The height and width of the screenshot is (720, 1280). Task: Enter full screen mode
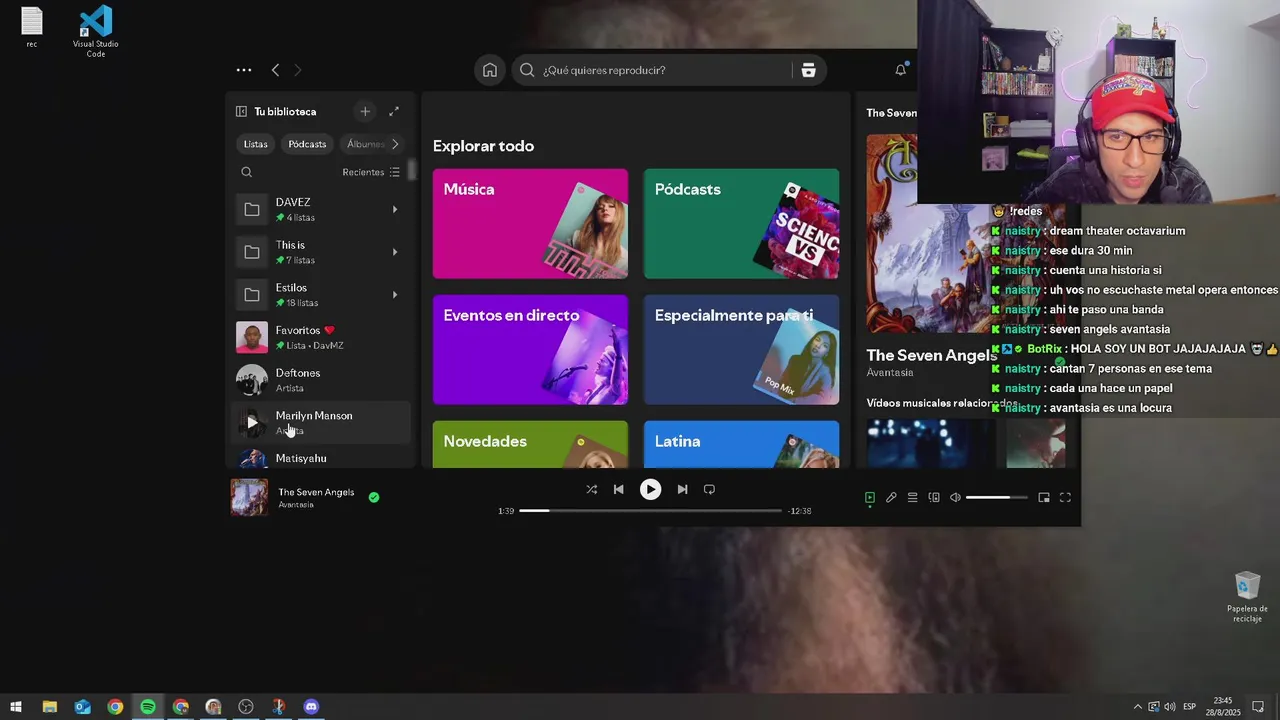pyautogui.click(x=1065, y=497)
